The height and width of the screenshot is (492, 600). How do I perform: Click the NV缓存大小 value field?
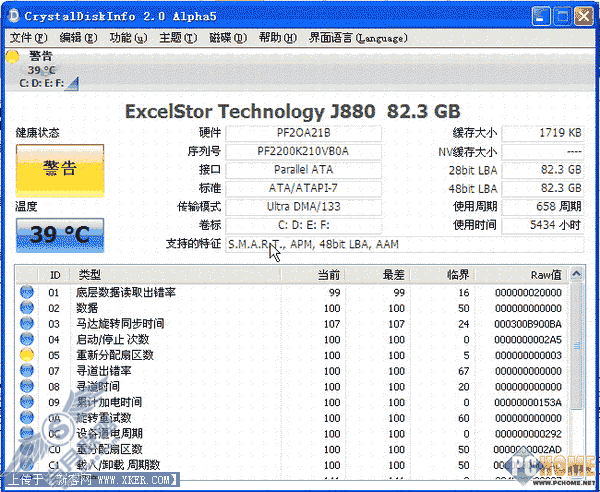[x=543, y=152]
